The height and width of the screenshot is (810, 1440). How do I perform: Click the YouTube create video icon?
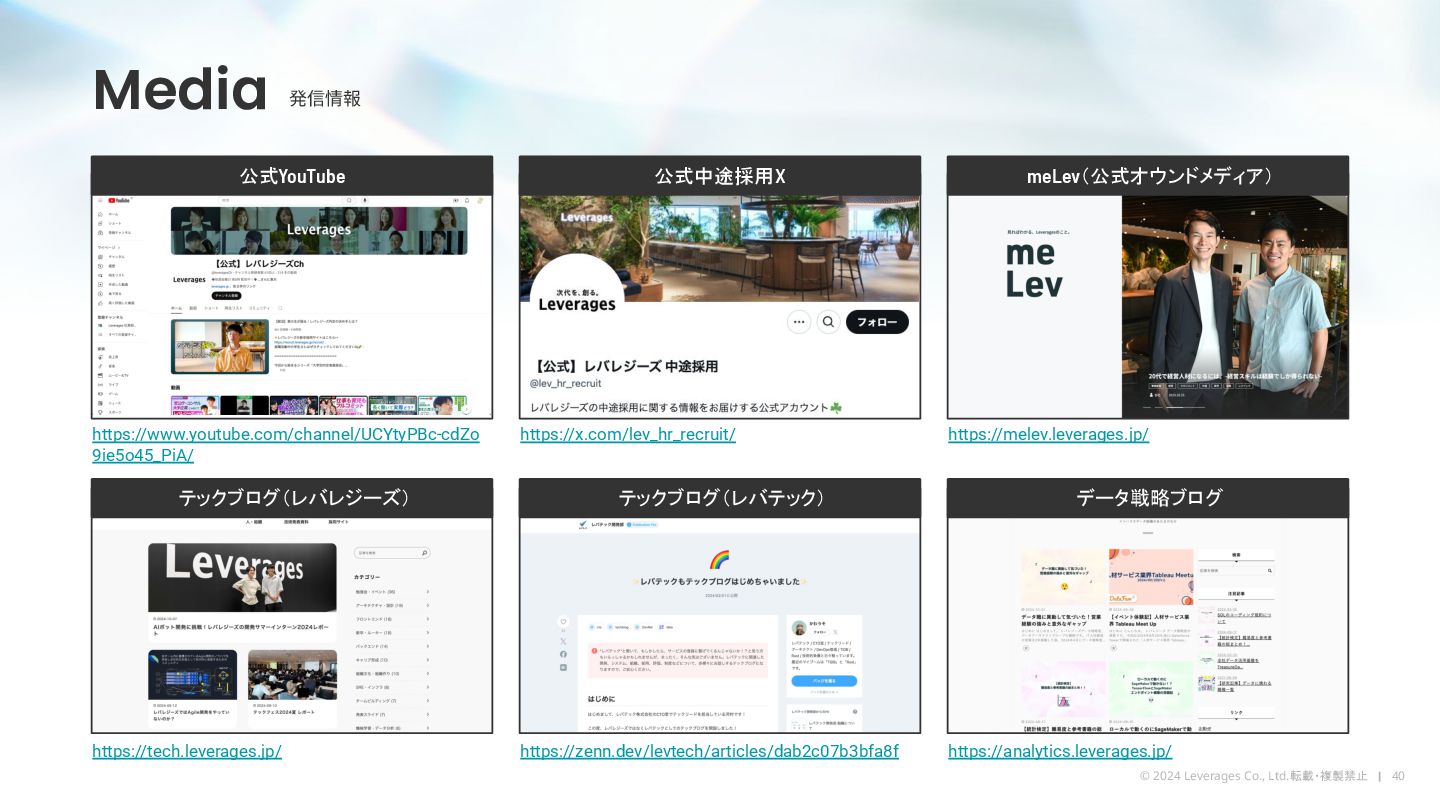(x=456, y=200)
